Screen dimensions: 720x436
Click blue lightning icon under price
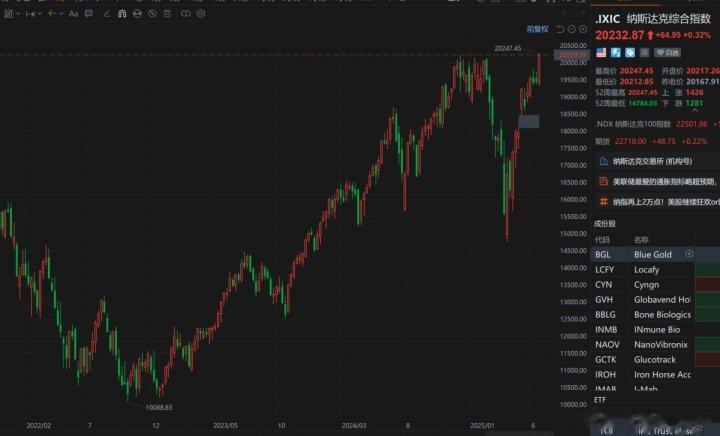[x=615, y=53]
